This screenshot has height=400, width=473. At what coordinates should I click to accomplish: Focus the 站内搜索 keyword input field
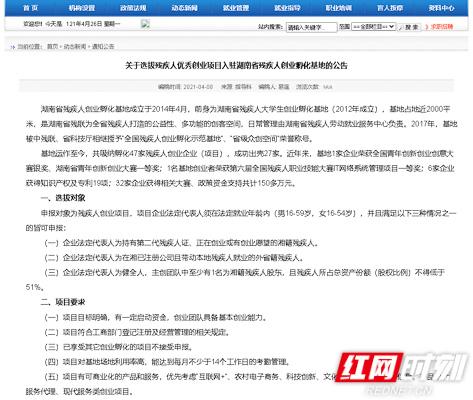click(x=311, y=27)
